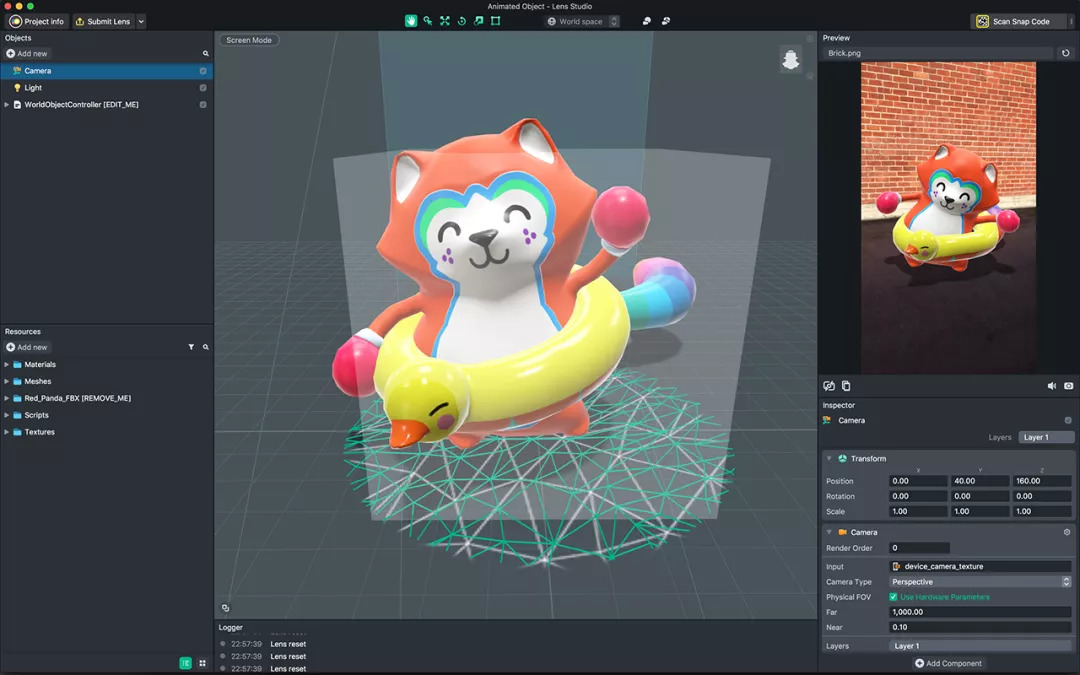The height and width of the screenshot is (675, 1080).
Task: Click the Snapchat ghost icon in viewport
Action: [x=791, y=60]
